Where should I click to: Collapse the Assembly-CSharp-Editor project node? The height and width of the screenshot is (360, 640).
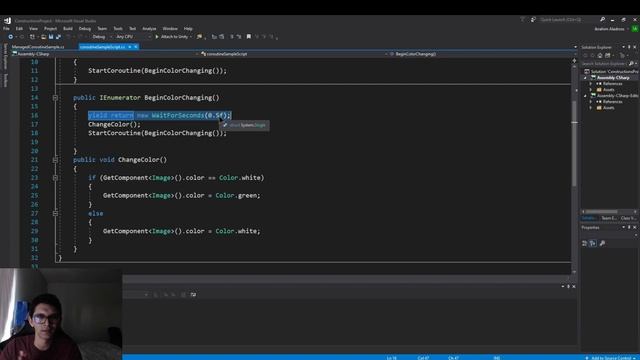[x=586, y=96]
